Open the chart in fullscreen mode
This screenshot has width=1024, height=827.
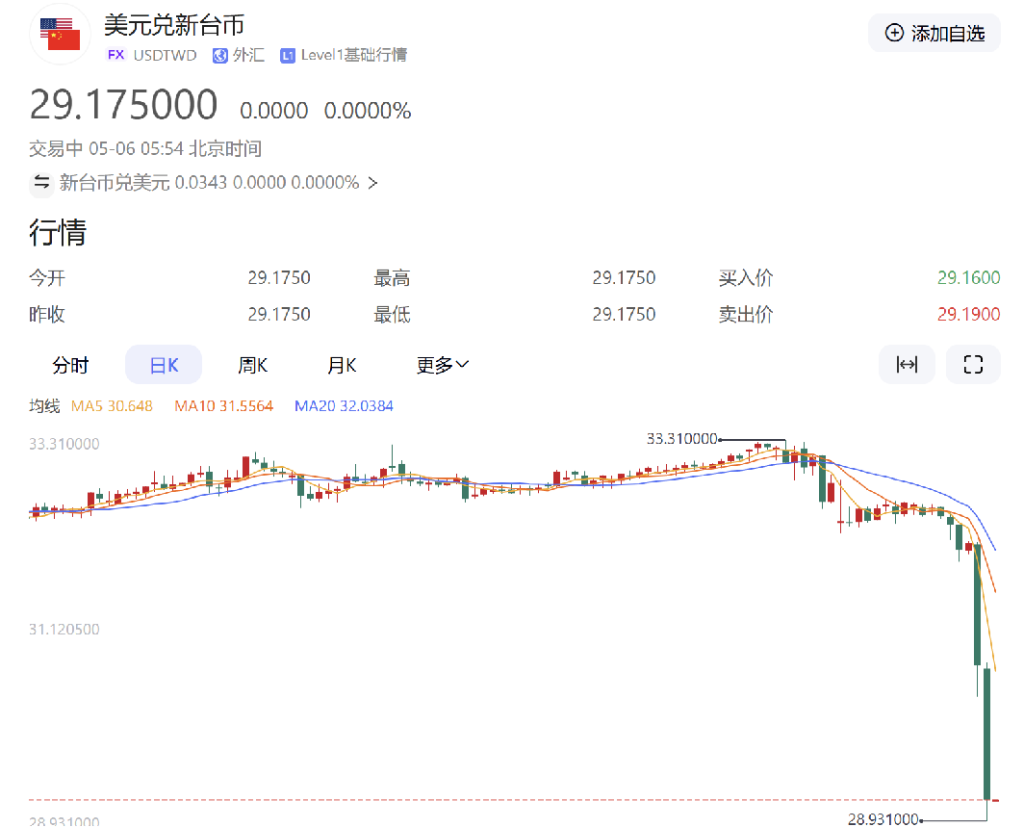pyautogui.click(x=973, y=365)
